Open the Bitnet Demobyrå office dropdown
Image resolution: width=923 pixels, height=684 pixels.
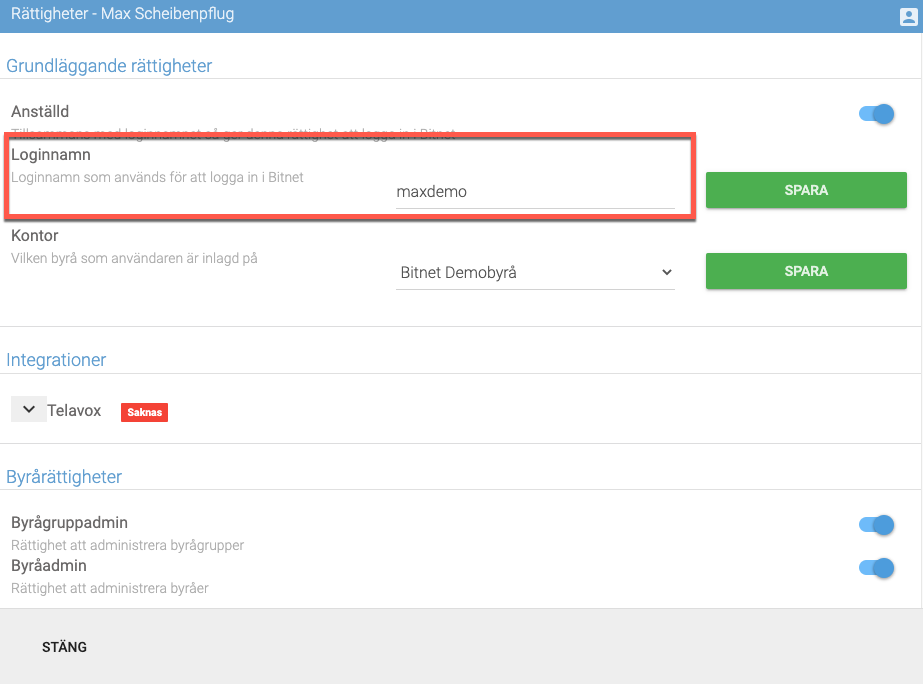coord(535,273)
